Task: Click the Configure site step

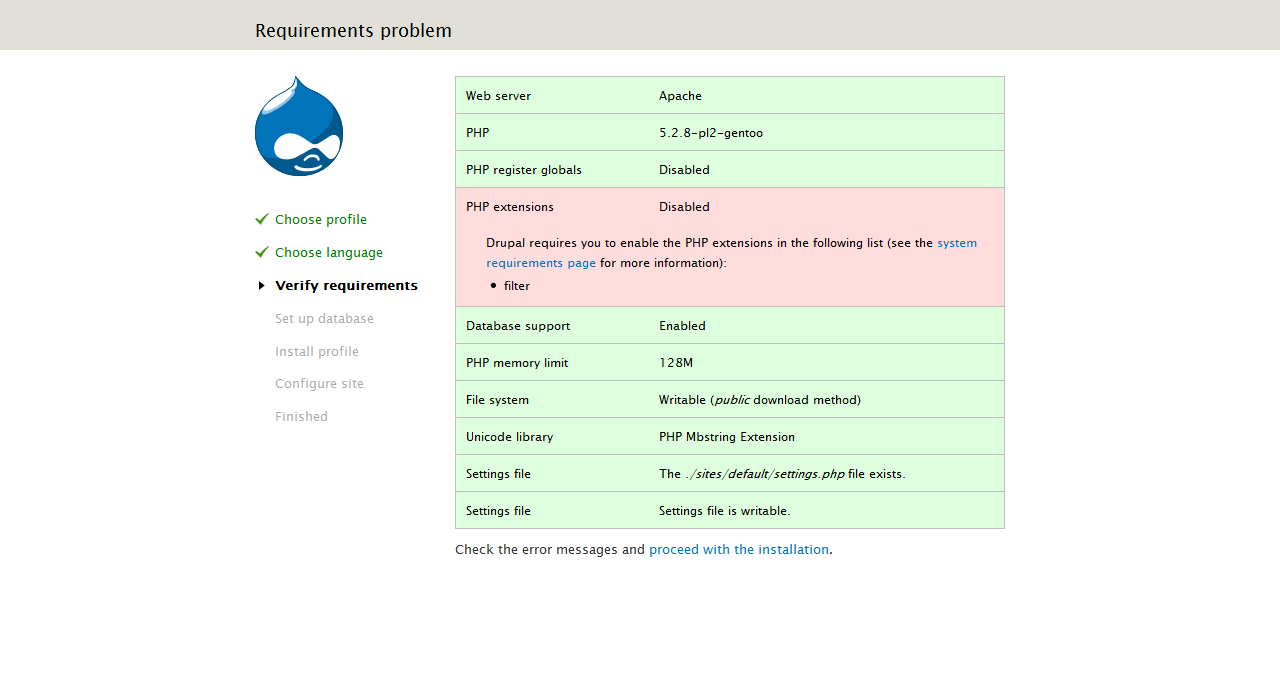Action: (320, 384)
